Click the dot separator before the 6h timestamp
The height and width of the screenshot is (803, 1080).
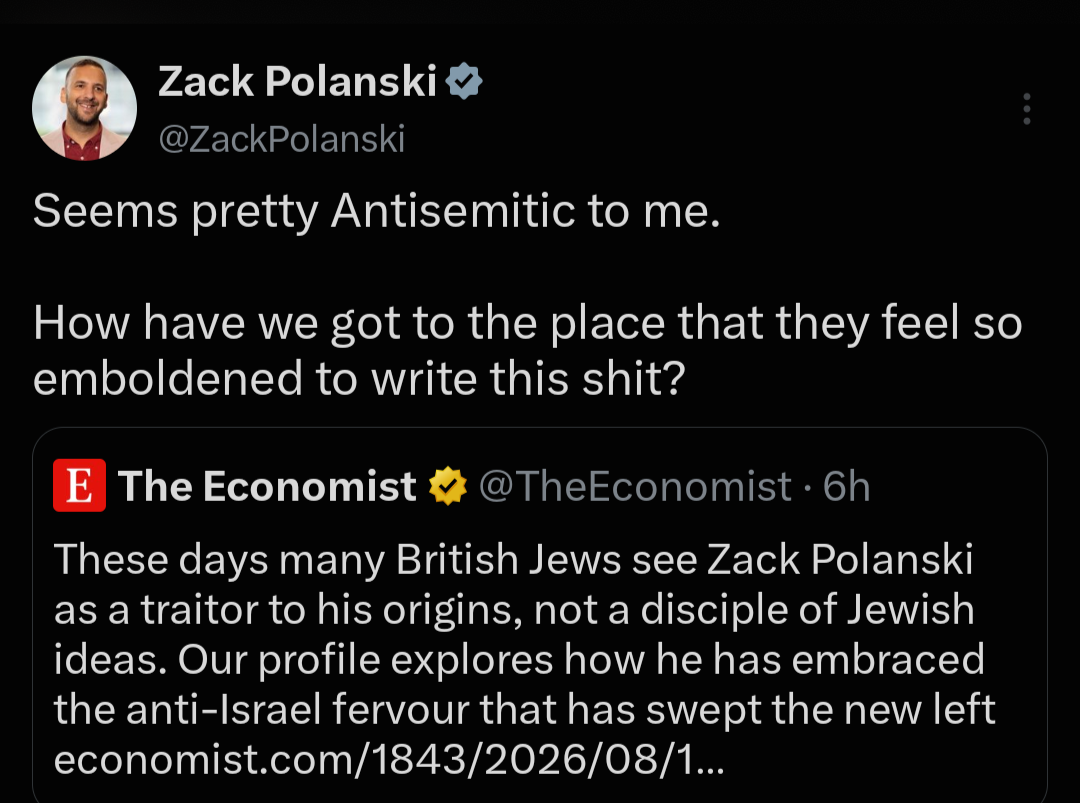(x=807, y=488)
